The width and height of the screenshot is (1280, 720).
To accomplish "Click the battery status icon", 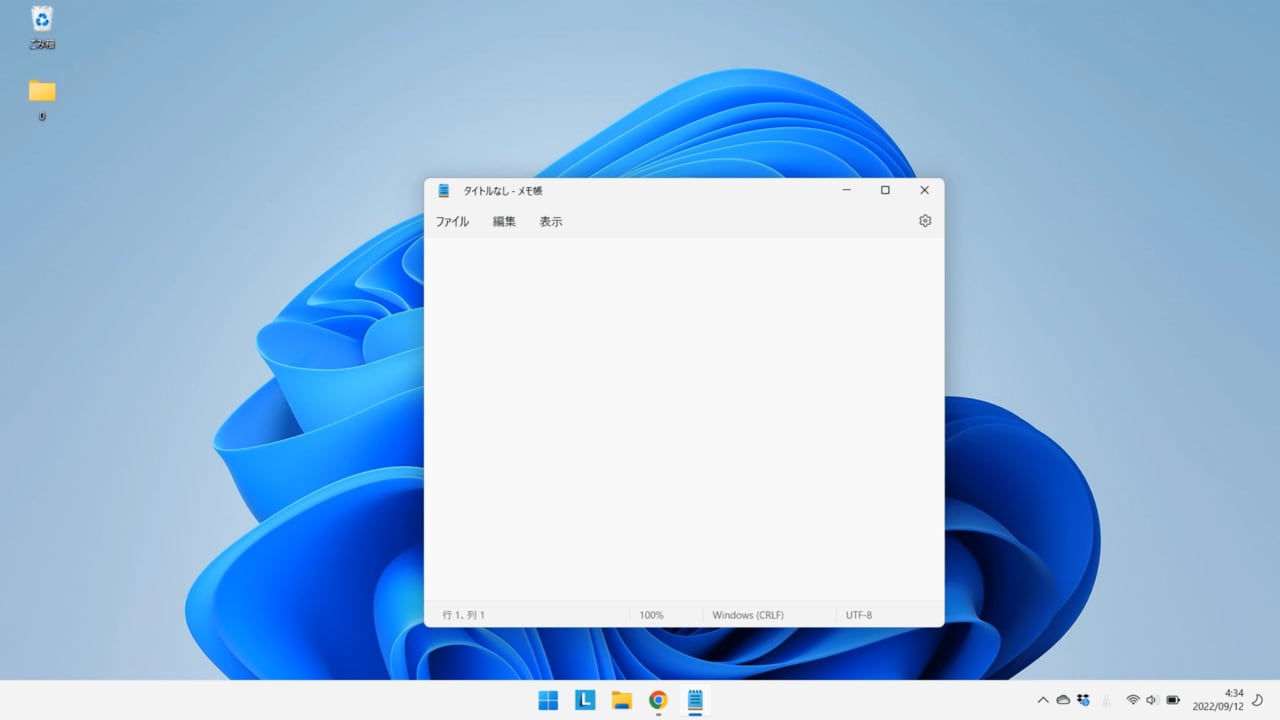I will [x=1173, y=700].
